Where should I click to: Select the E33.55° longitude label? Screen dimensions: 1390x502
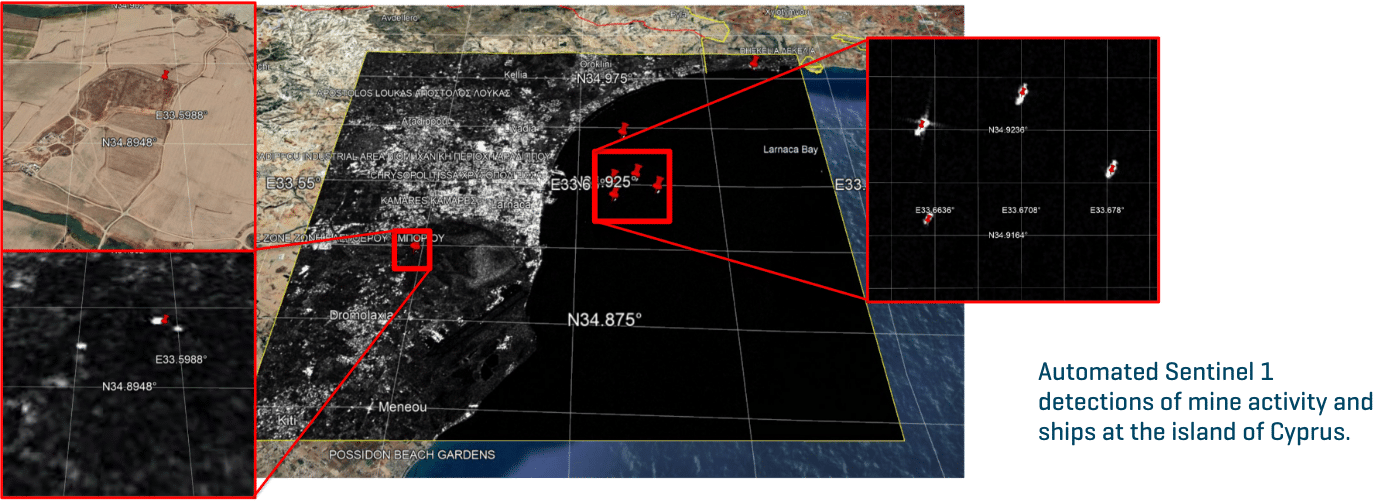coord(292,184)
